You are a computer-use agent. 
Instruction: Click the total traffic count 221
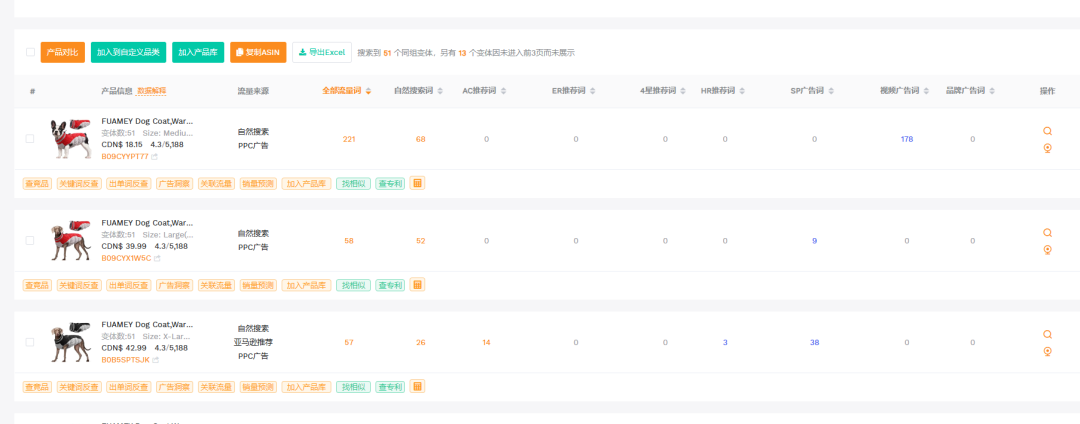click(x=349, y=139)
